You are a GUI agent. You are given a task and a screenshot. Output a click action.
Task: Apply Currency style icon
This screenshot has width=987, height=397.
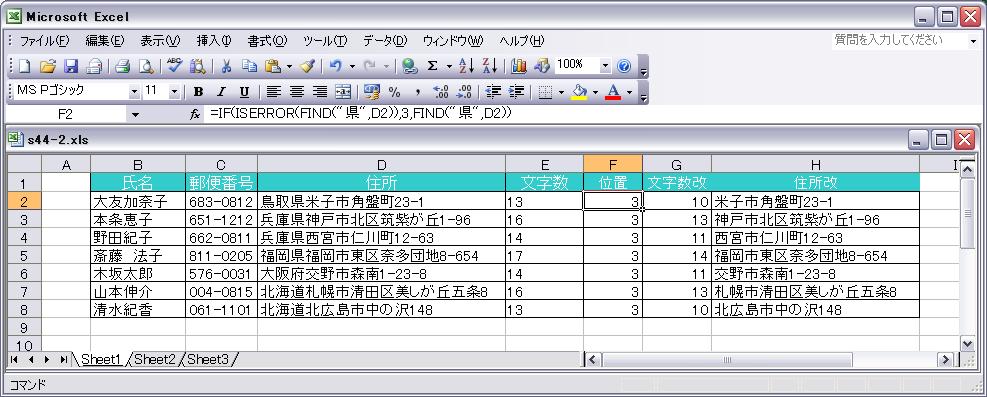371,92
